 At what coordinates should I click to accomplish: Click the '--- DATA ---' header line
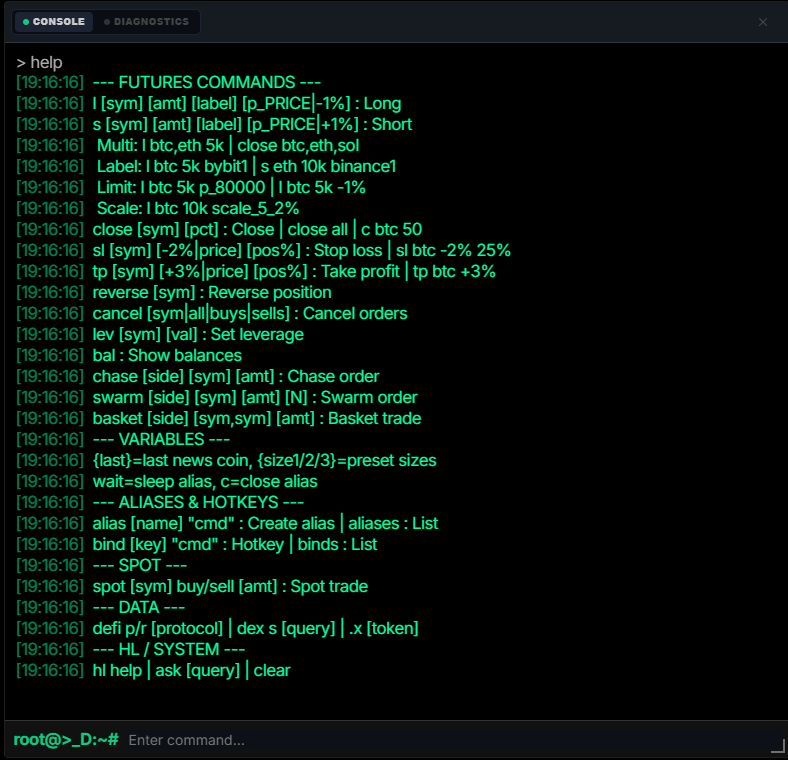tap(101, 607)
